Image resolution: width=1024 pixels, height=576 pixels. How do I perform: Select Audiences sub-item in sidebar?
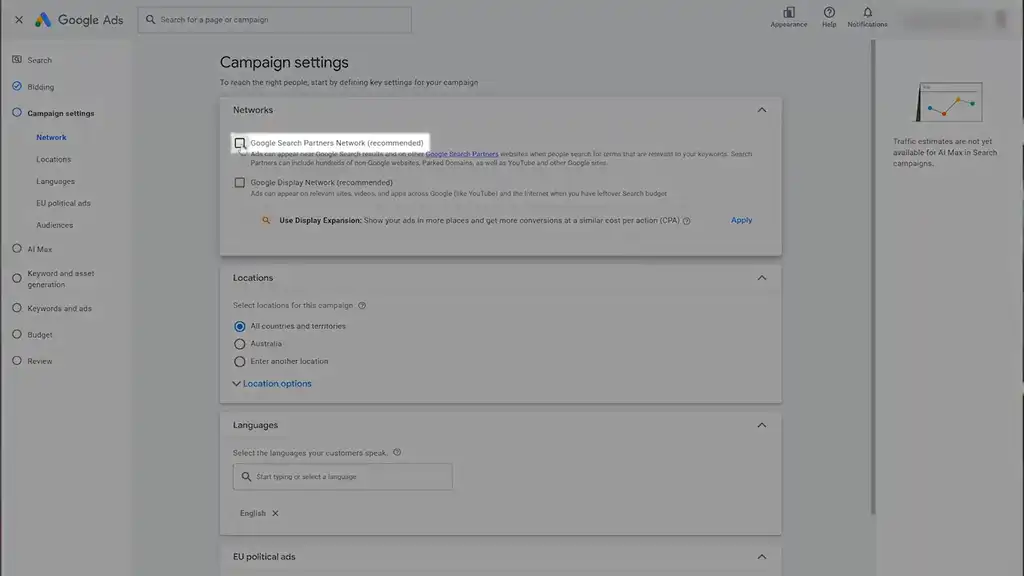(x=55, y=225)
